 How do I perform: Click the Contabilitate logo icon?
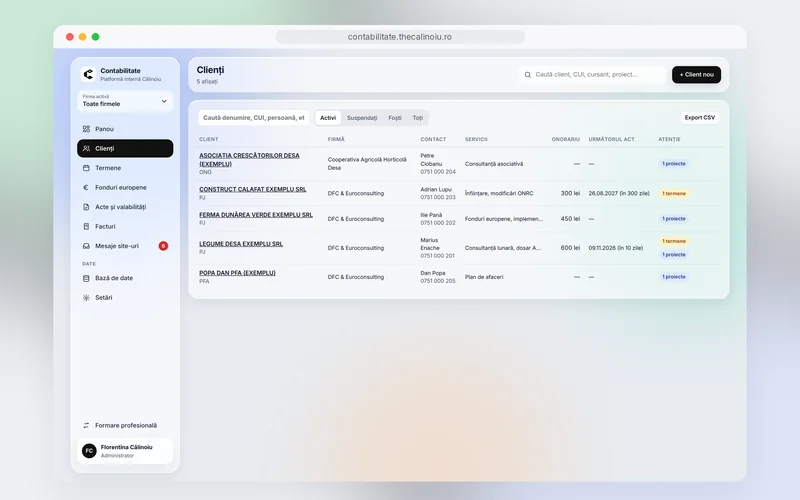[88, 74]
